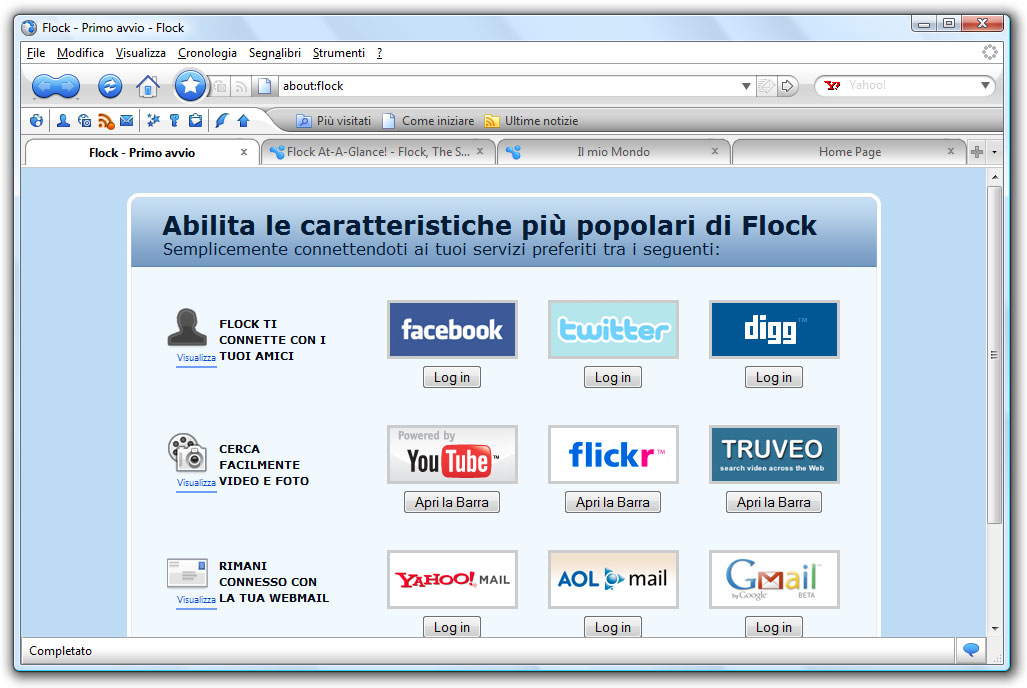Switch to Flock At-A-Glance tab
Screen dimensions: 1027x688
[378, 152]
